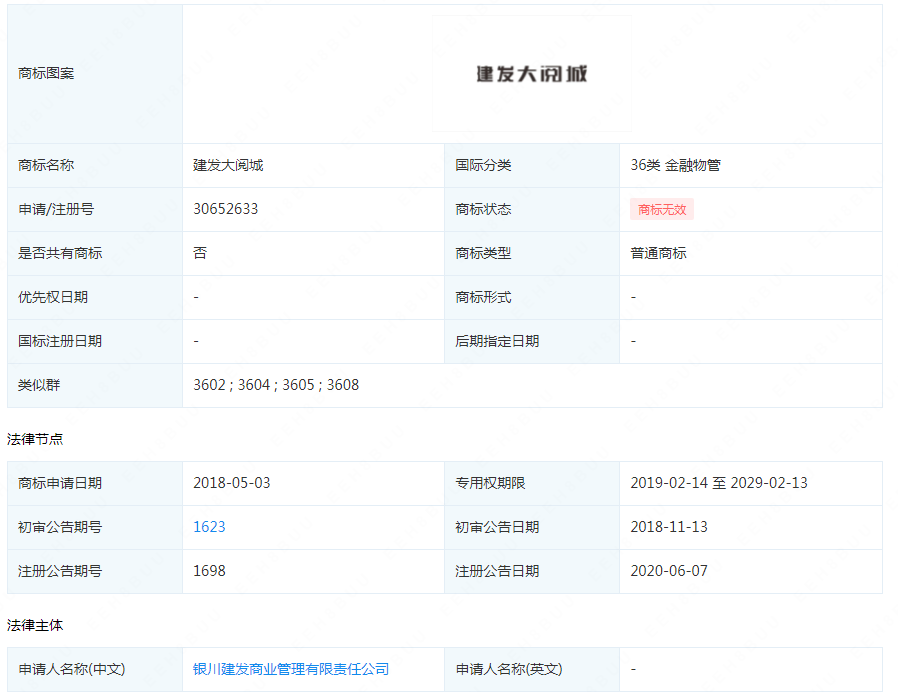Select the class text 36类 金融物管
The image size is (898, 692).
pos(675,166)
